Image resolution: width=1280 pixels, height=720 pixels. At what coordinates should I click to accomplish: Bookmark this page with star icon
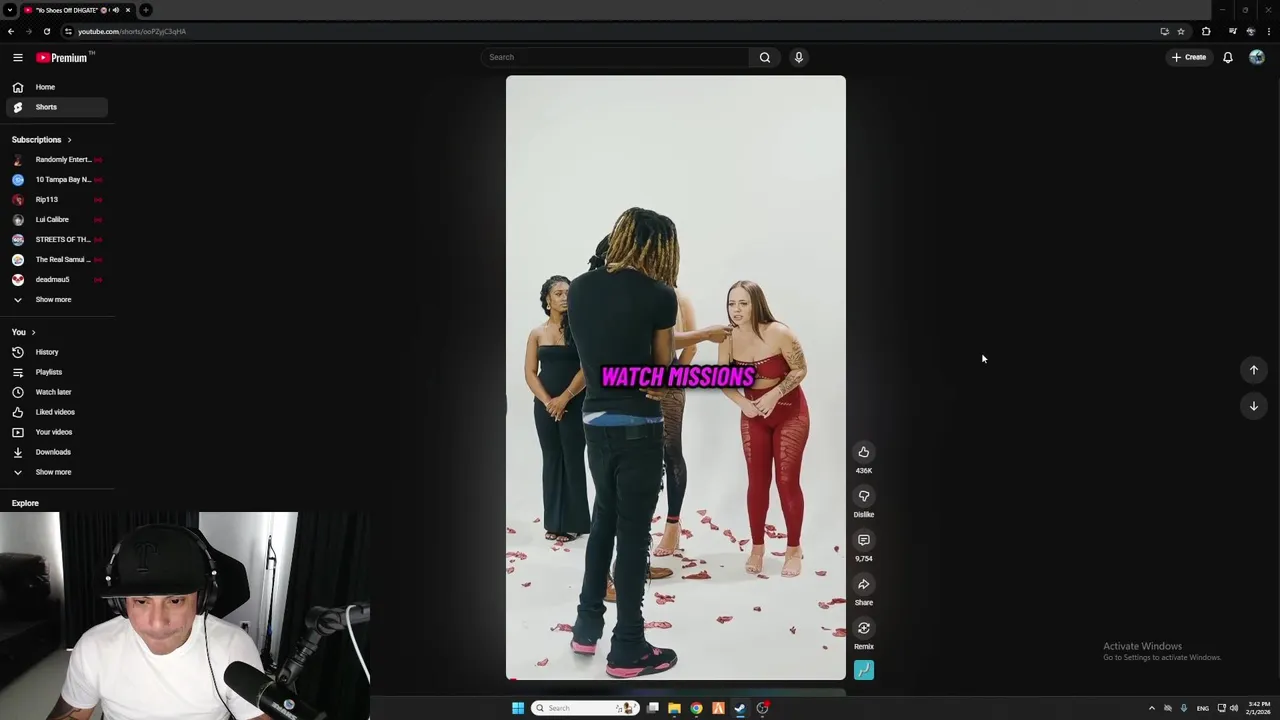point(1181,31)
